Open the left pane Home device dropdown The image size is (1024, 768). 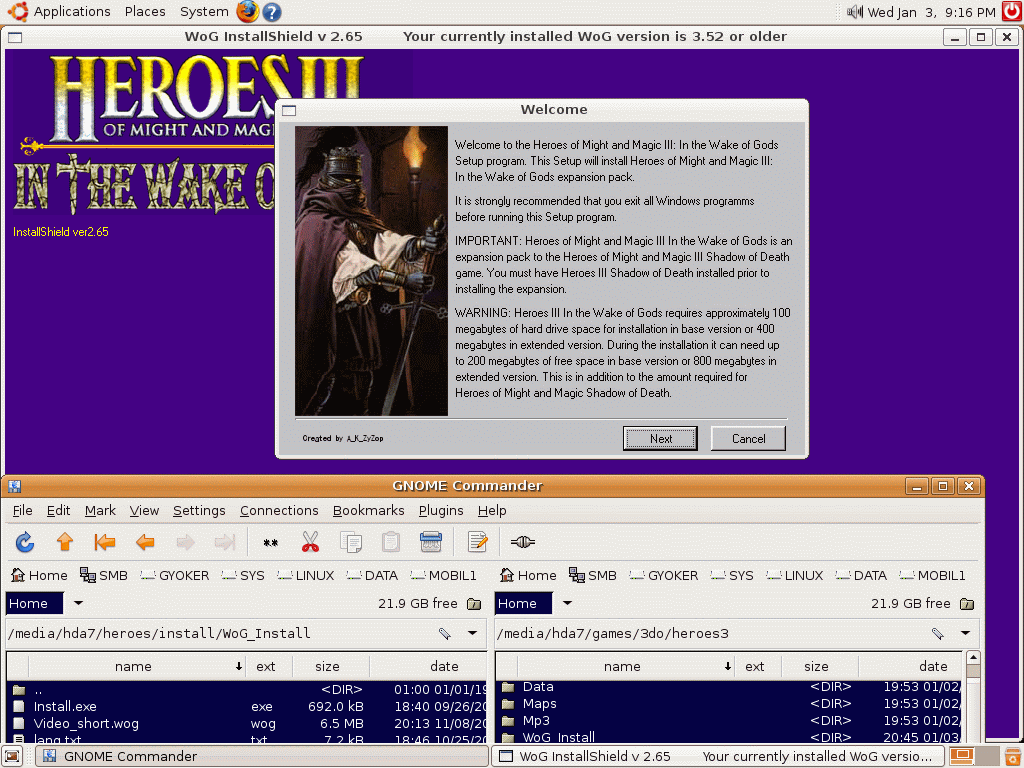pyautogui.click(x=78, y=603)
